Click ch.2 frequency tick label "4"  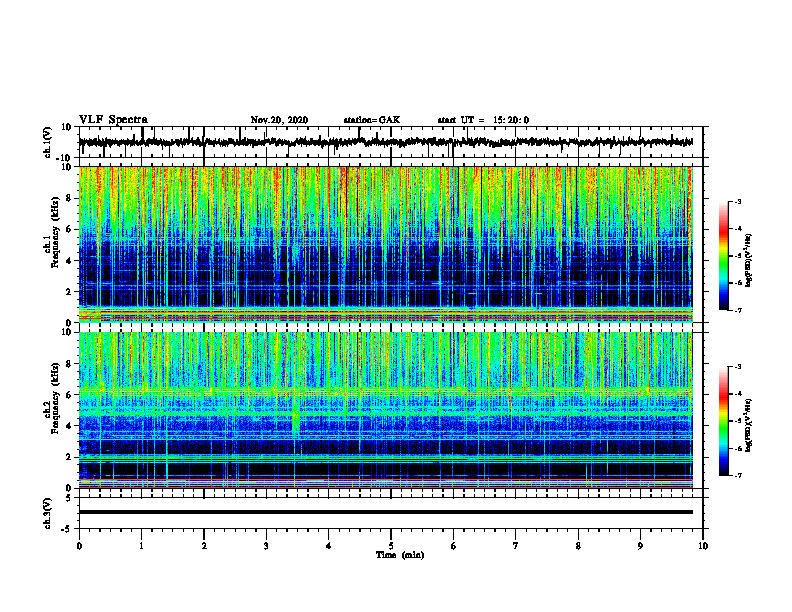[69, 426]
